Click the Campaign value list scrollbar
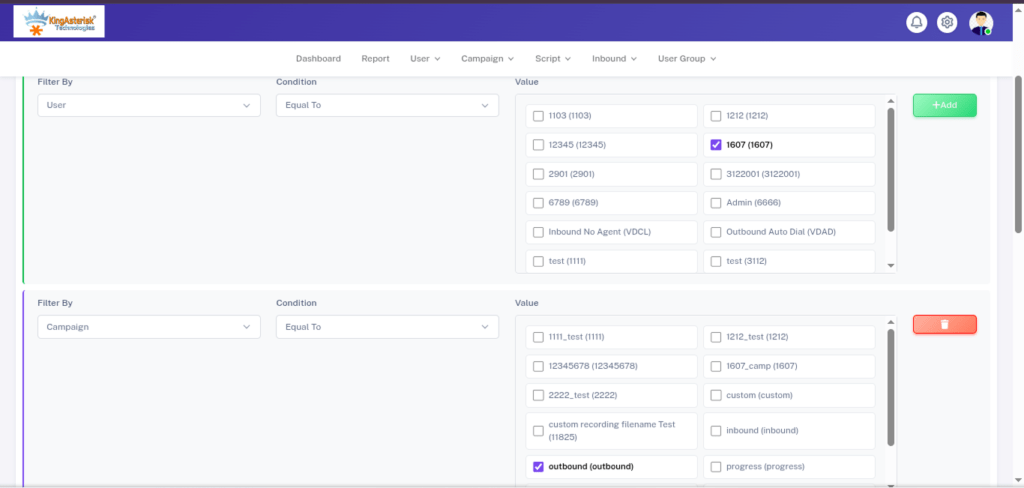This screenshot has height=488, width=1024. tap(890, 390)
